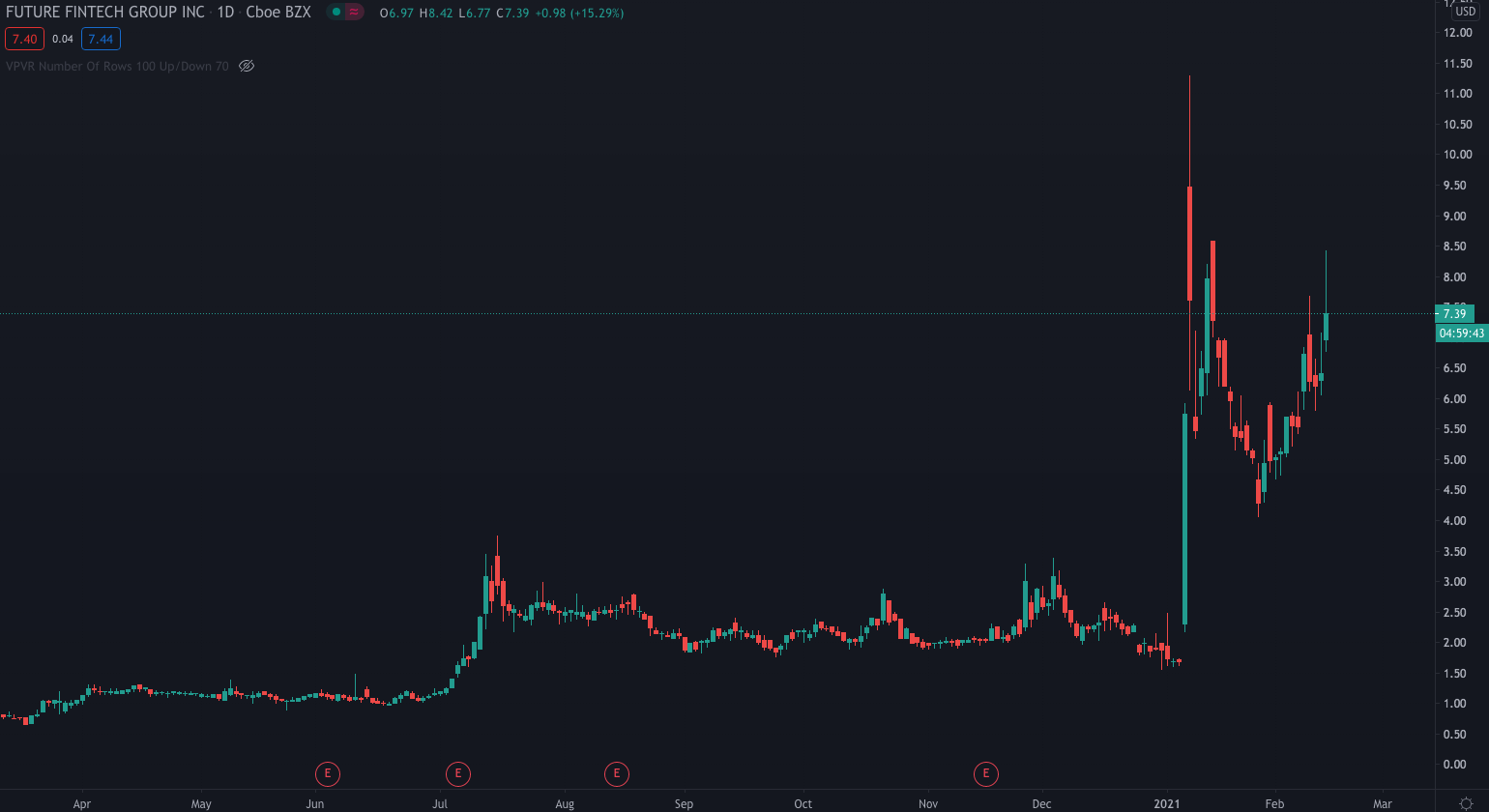The width and height of the screenshot is (1489, 812).
Task: Show the hidden VPVR indicator via eye icon
Action: point(247,66)
